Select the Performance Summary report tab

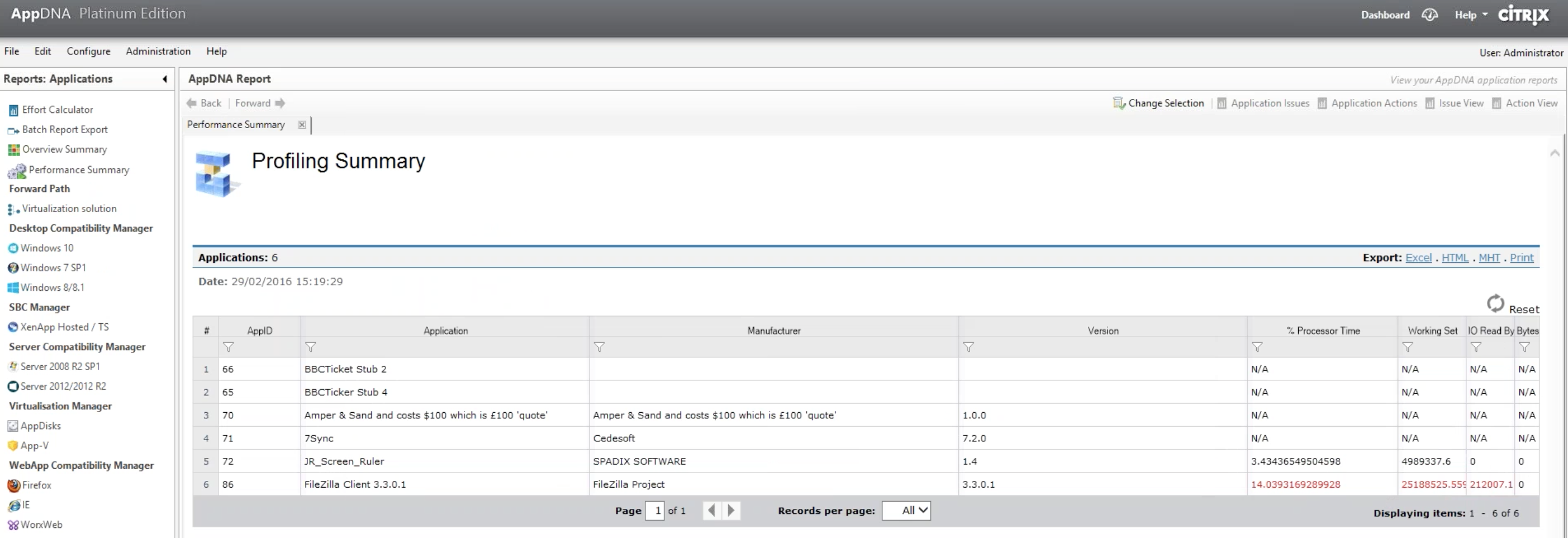236,125
